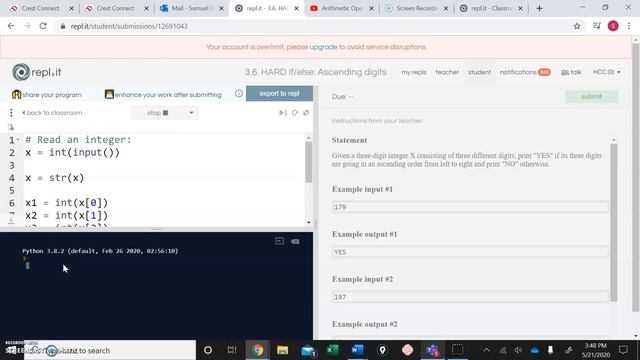Open the Mail app from the taskbar
The image size is (640, 360).
[x=308, y=350]
